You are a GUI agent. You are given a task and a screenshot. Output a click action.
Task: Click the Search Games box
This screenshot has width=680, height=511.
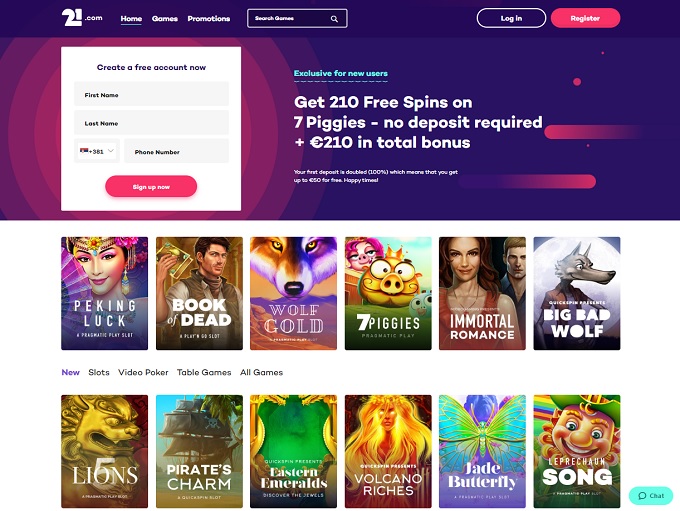click(297, 19)
